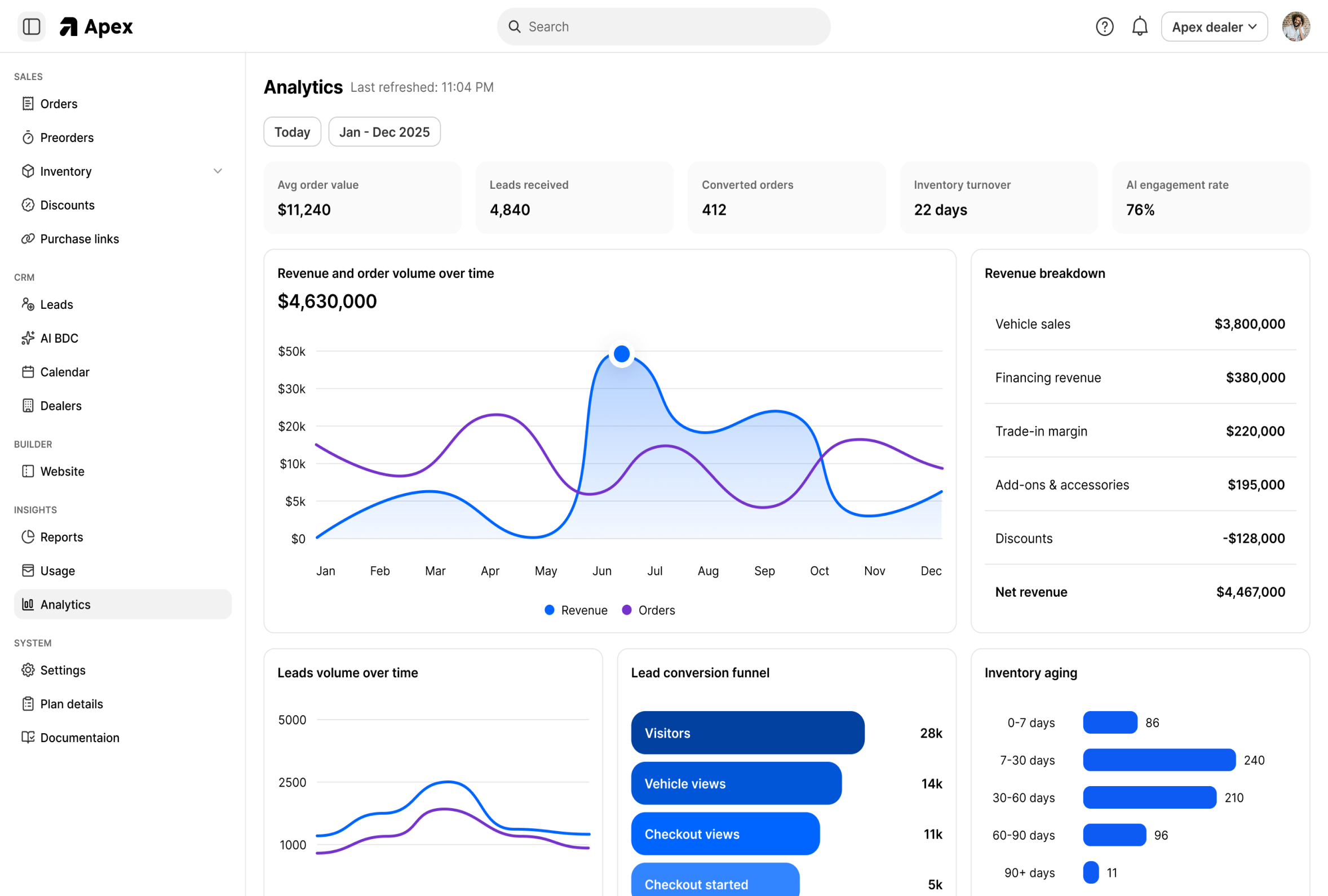This screenshot has height=896, width=1328.
Task: Click the Discounts percent icon
Action: (x=28, y=205)
